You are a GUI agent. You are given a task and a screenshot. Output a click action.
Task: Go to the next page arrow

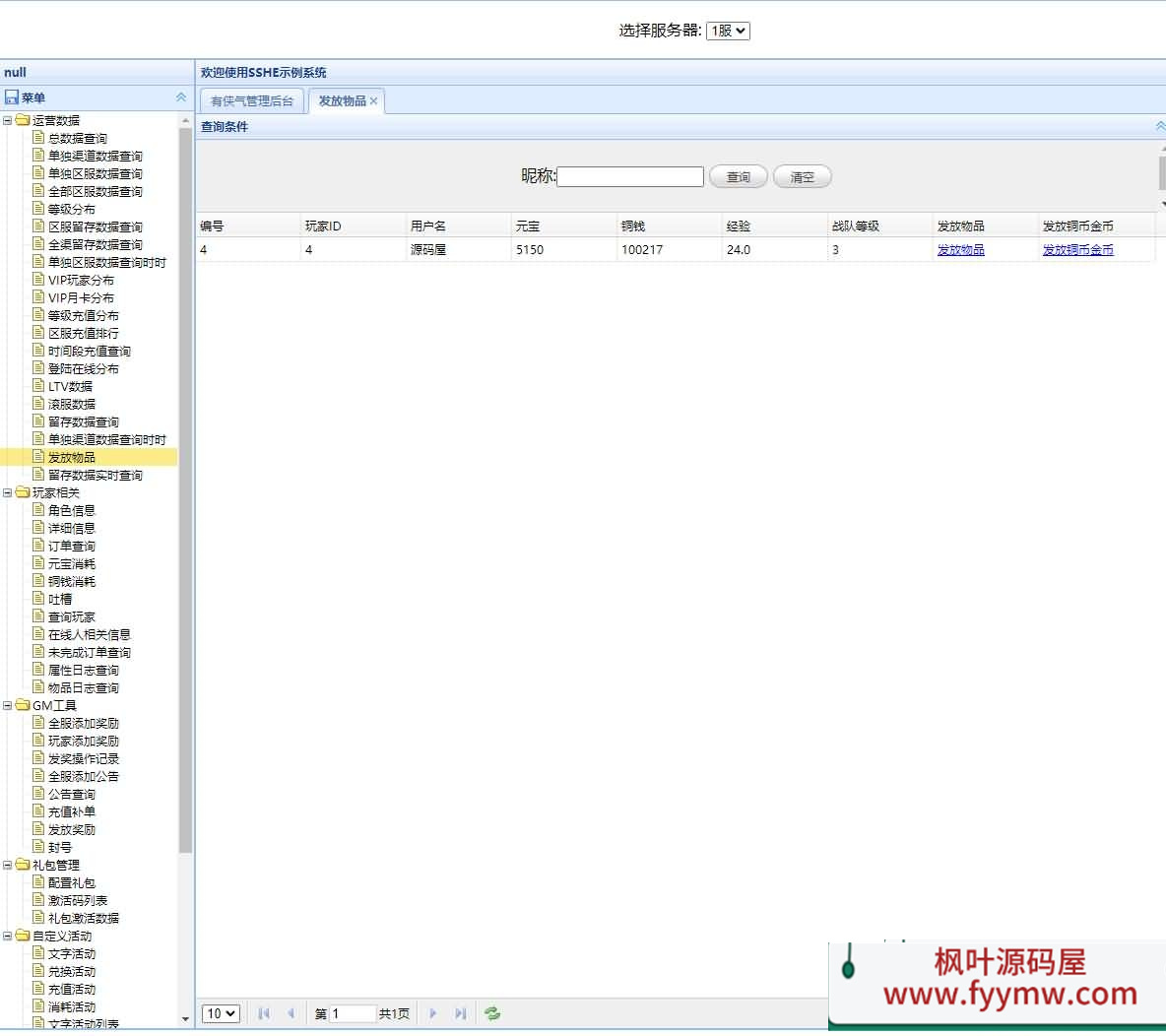433,1013
